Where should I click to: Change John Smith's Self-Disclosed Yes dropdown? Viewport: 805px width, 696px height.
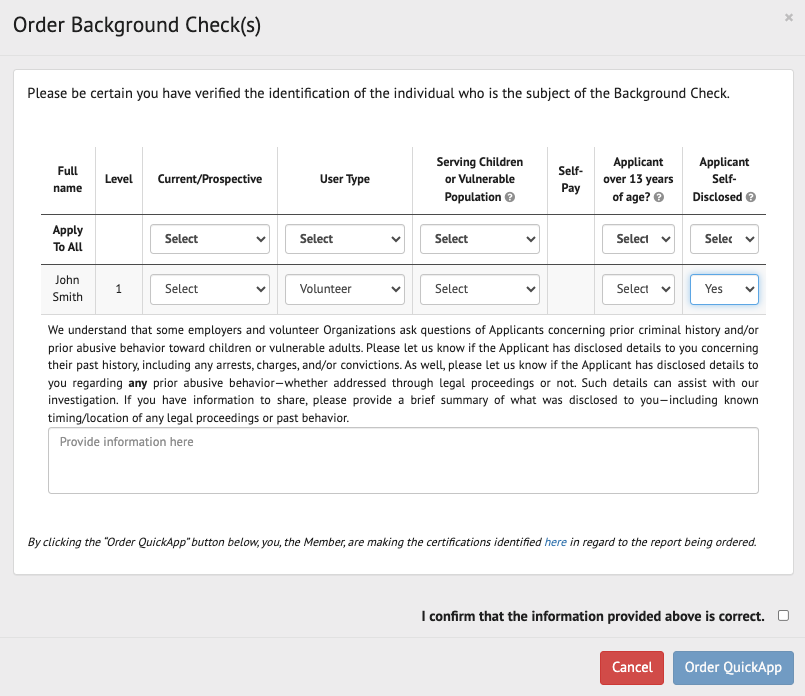click(x=724, y=289)
